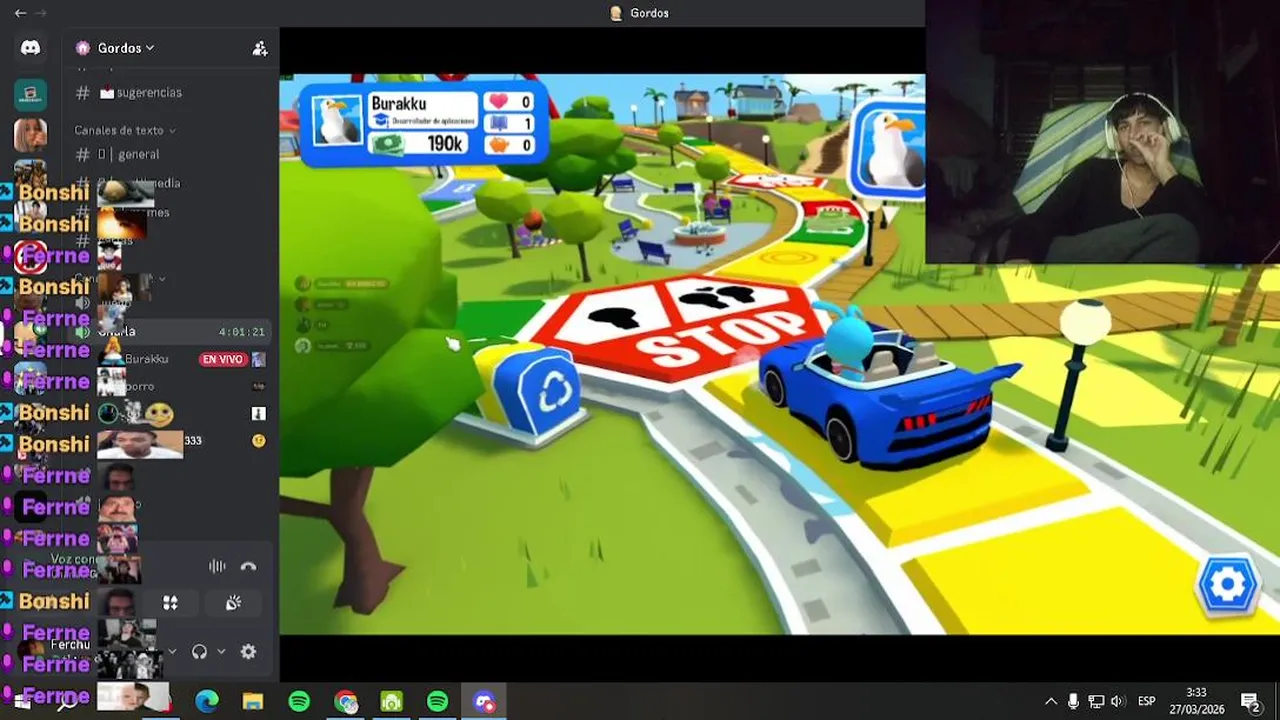Click user Burakku in voice channel
Image resolution: width=1280 pixels, height=720 pixels.
pyautogui.click(x=146, y=359)
